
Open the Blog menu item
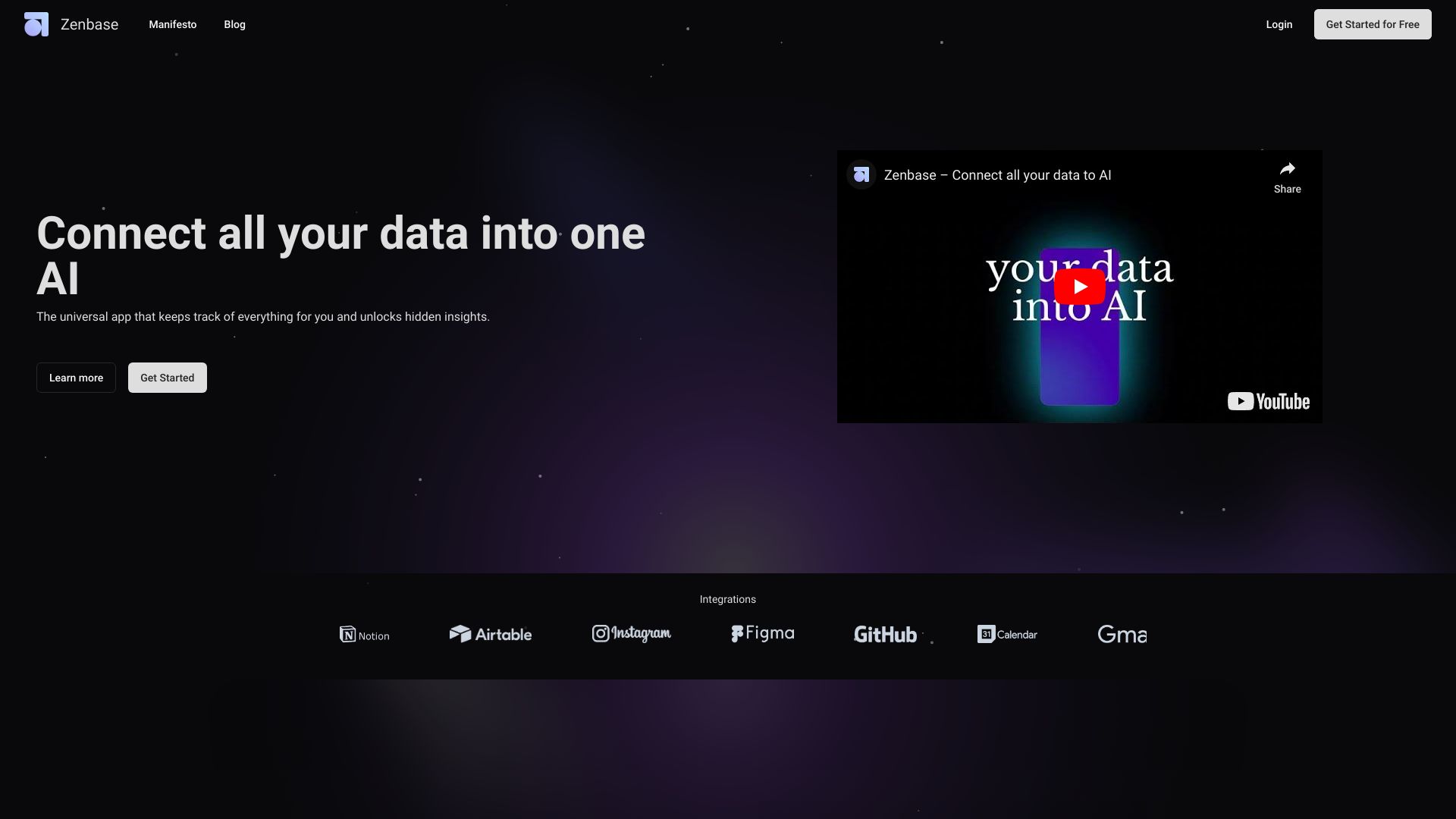click(234, 24)
